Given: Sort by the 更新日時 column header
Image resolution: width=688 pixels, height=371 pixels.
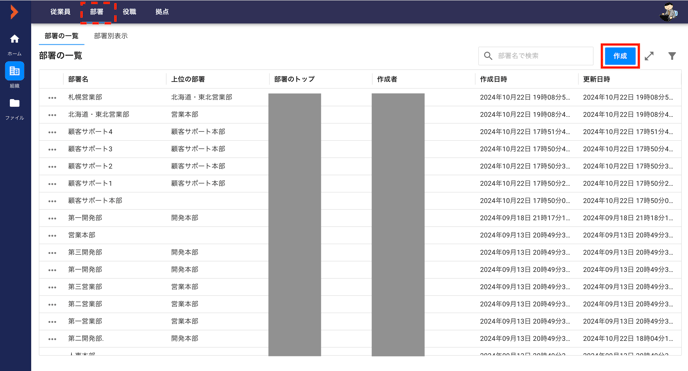Looking at the screenshot, I should 596,79.
